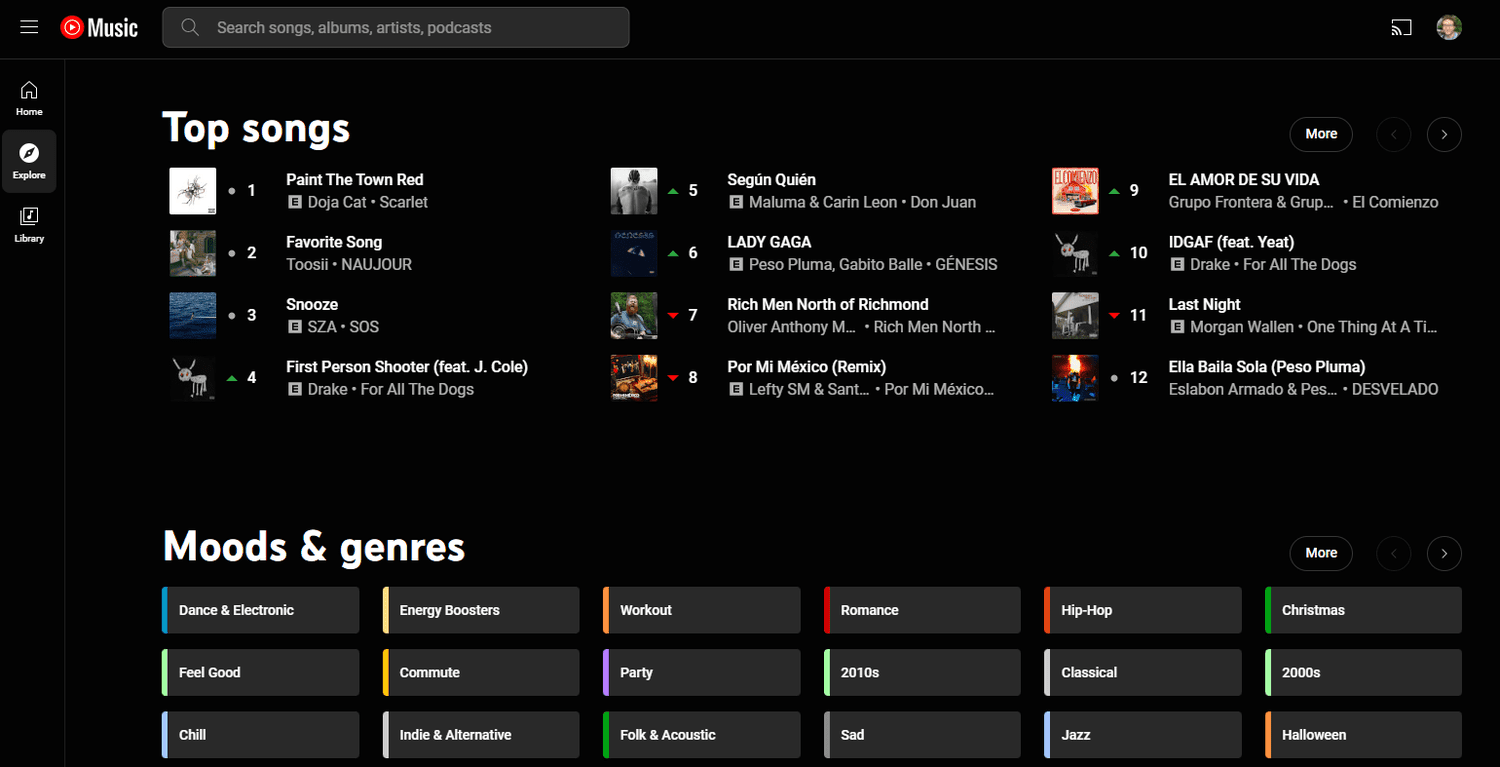1500x767 pixels.
Task: Play Por Mi México Remix thumbnail
Action: (x=634, y=378)
